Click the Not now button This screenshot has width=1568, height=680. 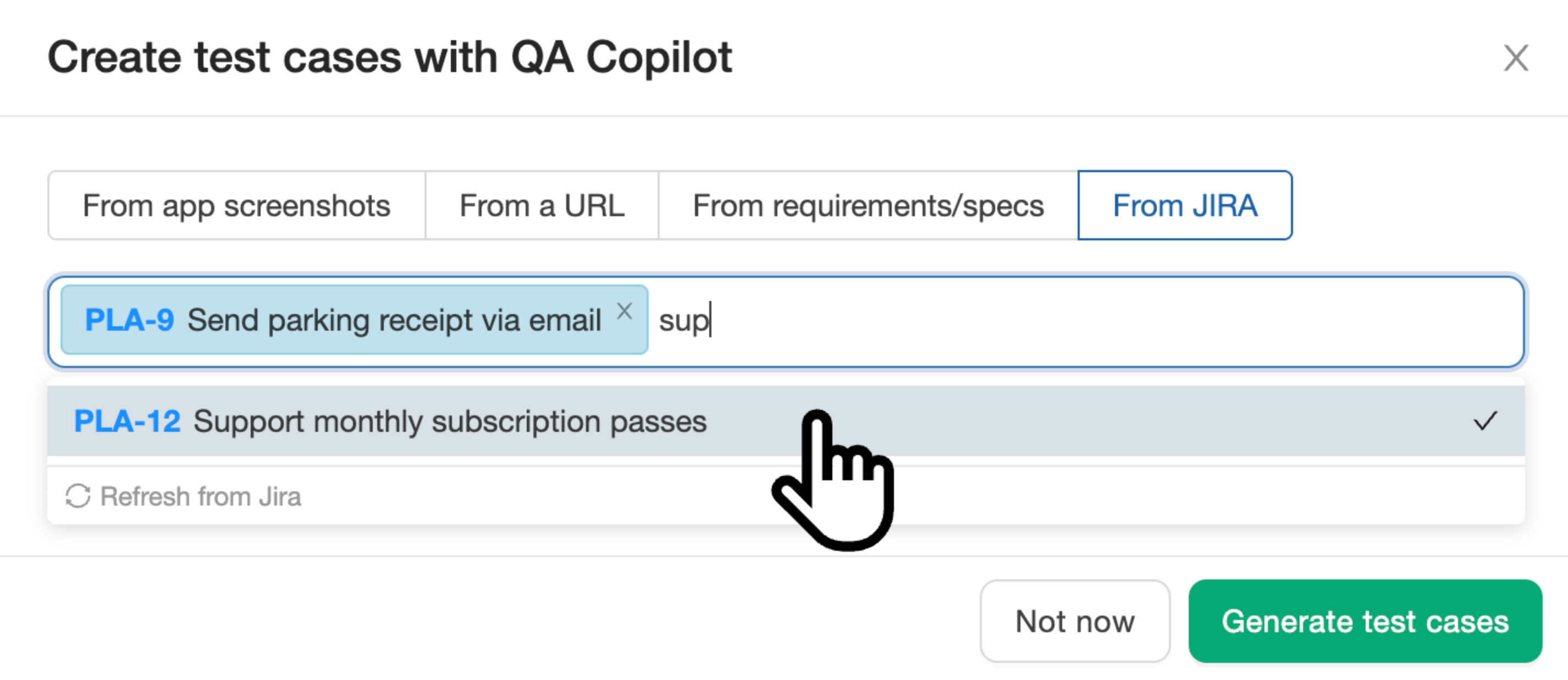tap(1074, 622)
